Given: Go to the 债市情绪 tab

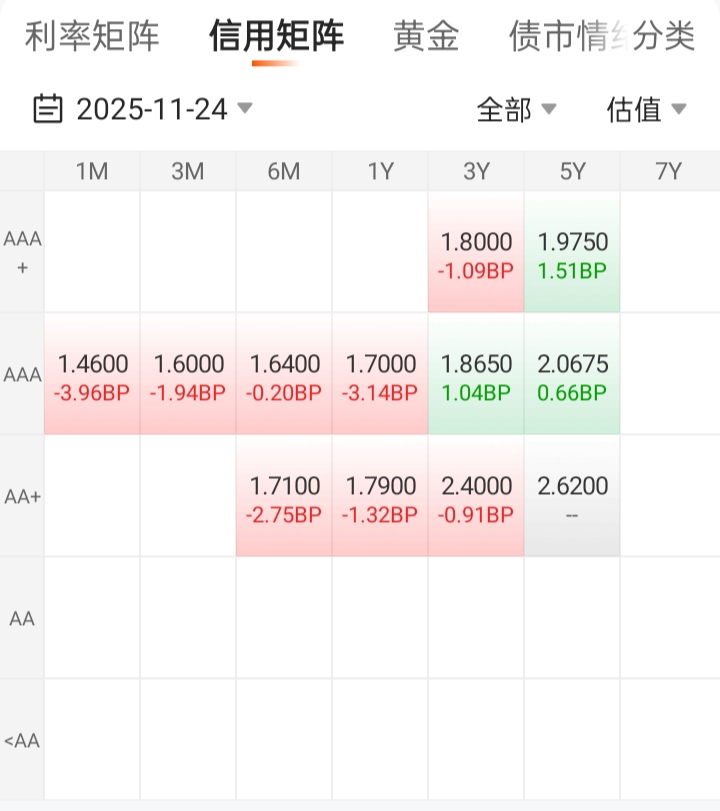Looking at the screenshot, I should coord(555,37).
